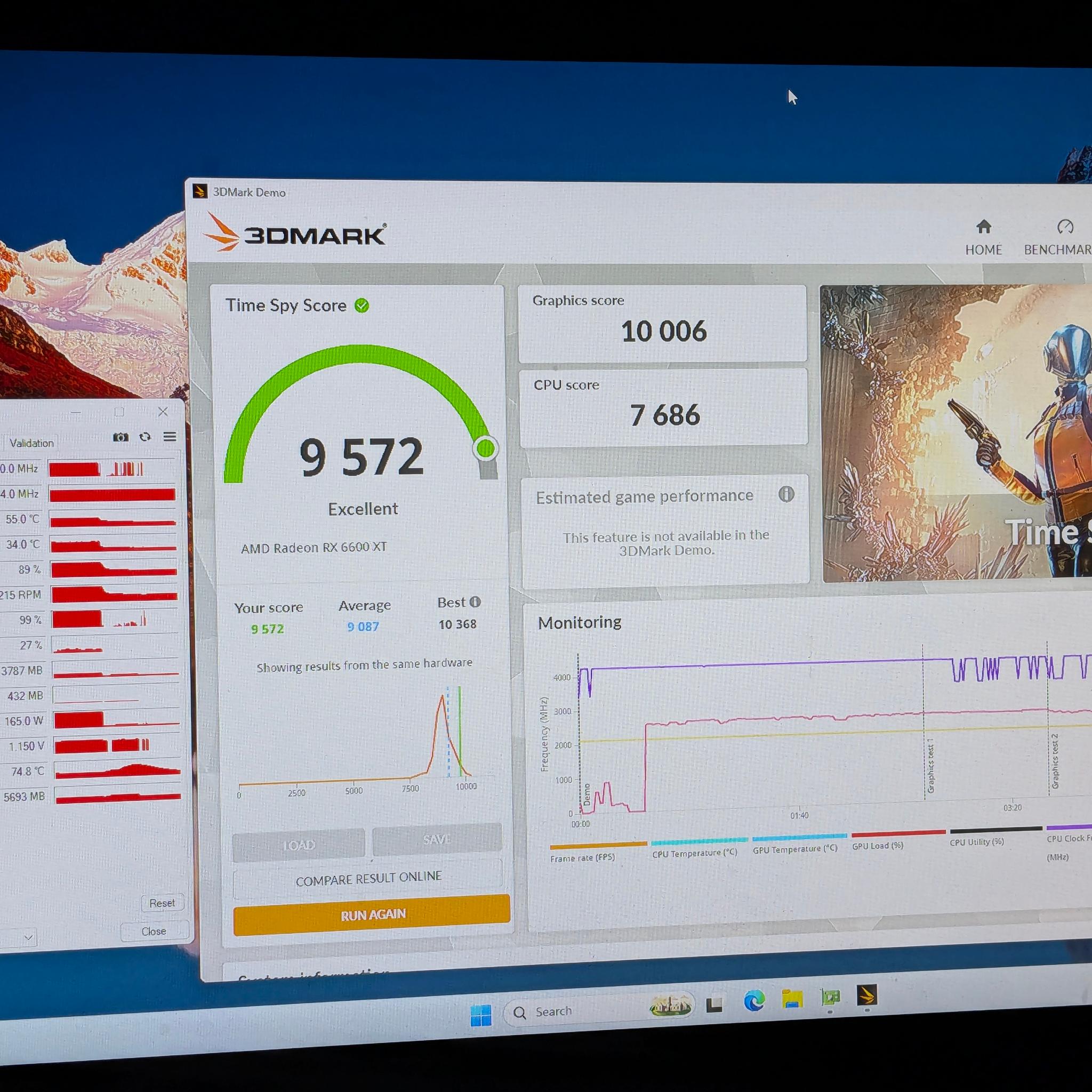Click the 34.0 °C sensor reading
Screen dimensions: 1092x1092
point(23,544)
